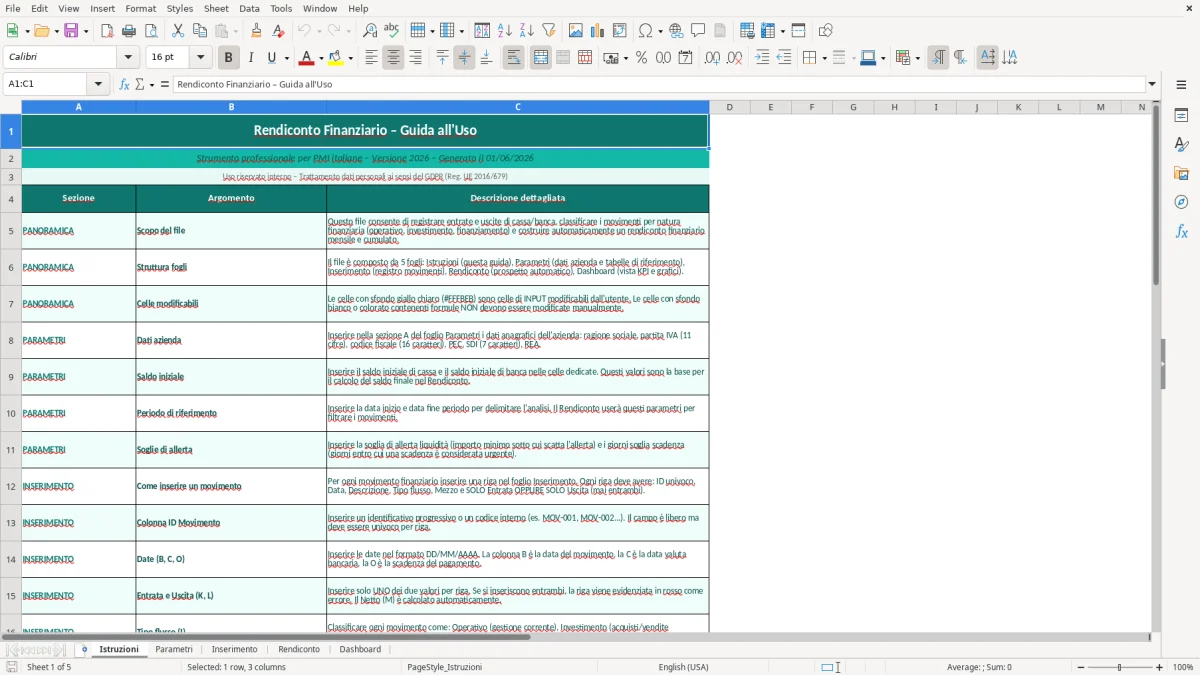
Task: Insert an image via toolbar icon
Action: 576,31
